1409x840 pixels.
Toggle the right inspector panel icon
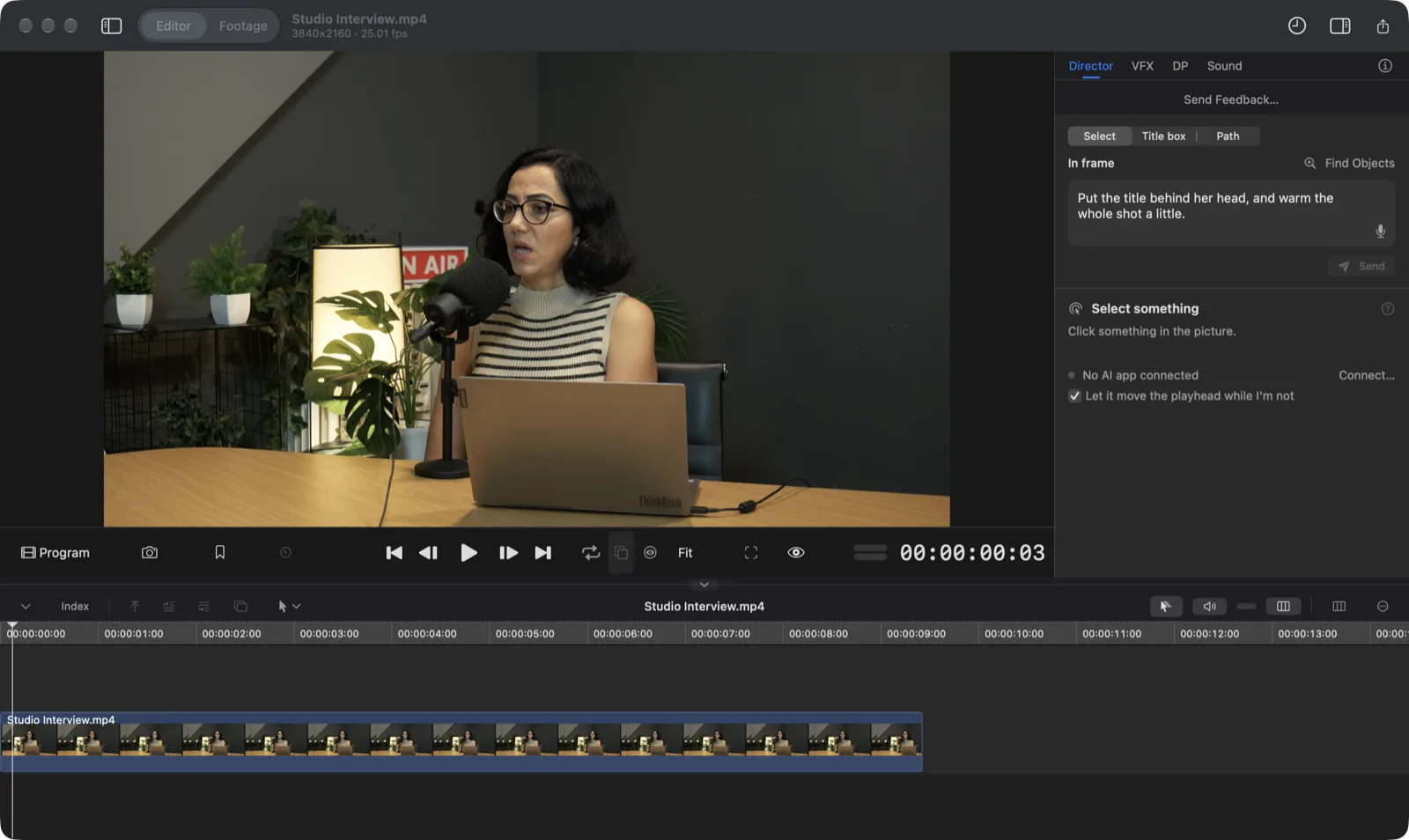tap(1339, 26)
